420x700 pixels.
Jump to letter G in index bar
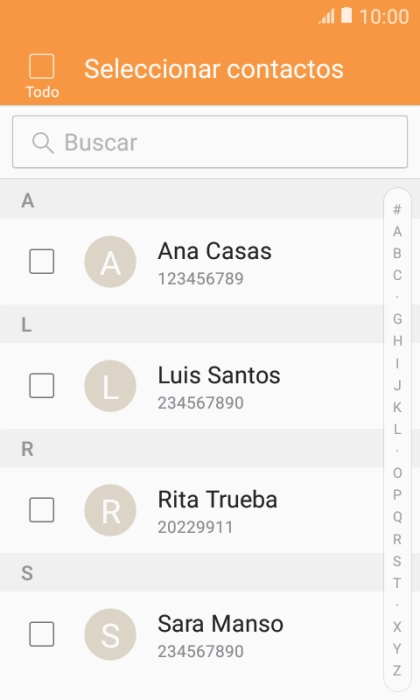(x=397, y=319)
